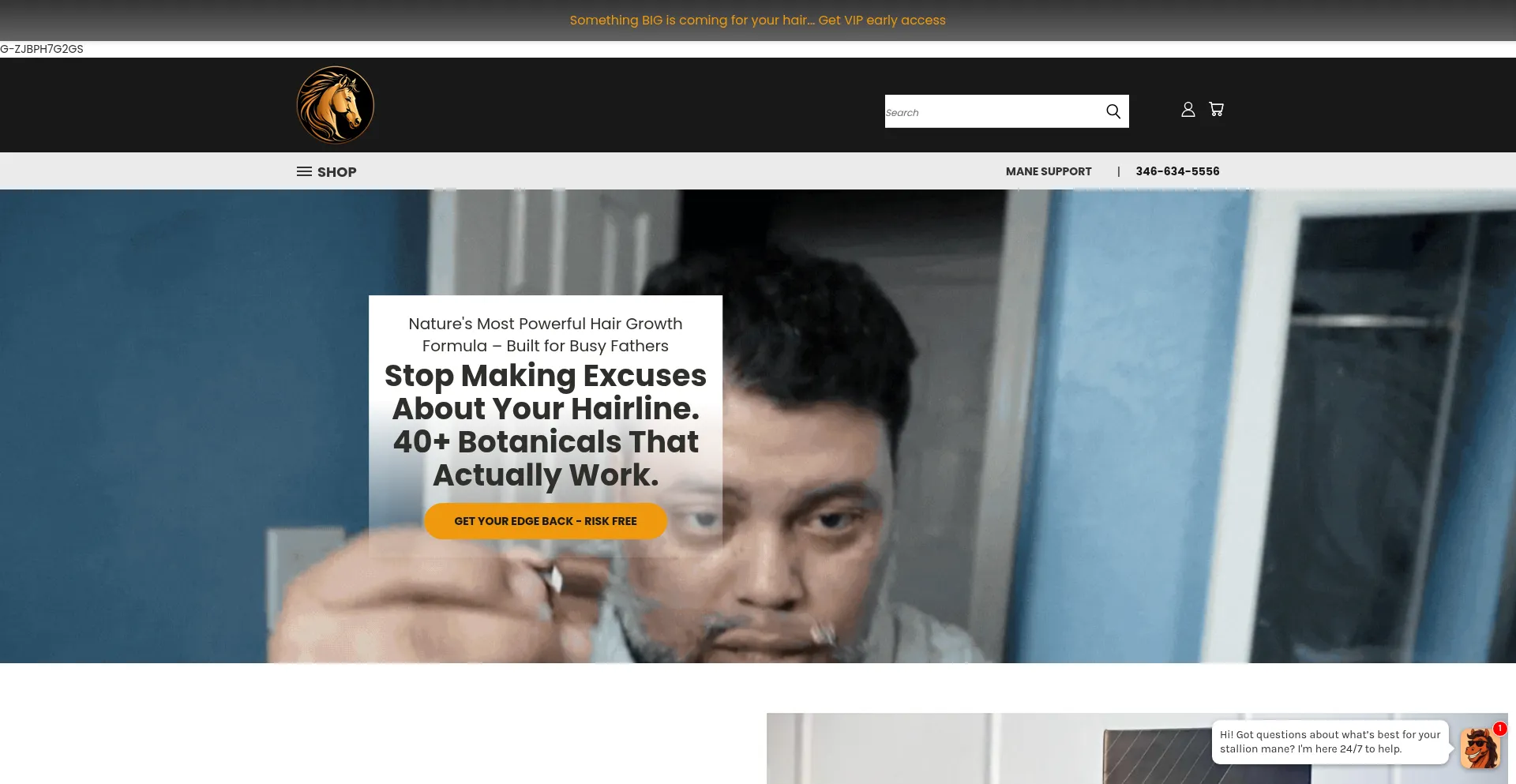Open the shopping cart icon

click(1216, 109)
